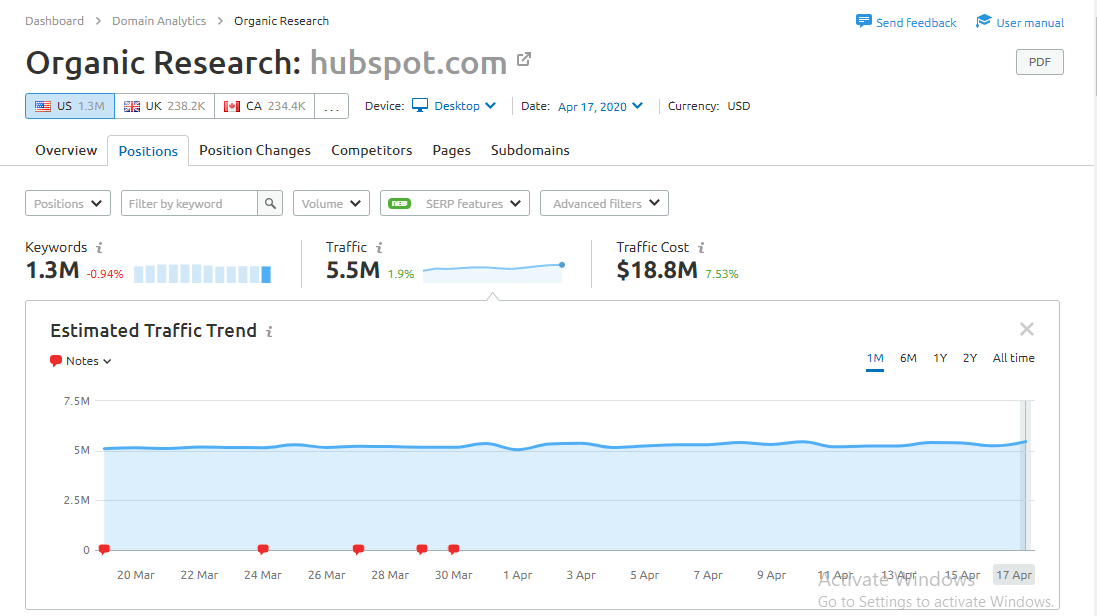Go to the Competitors tab
The image size is (1097, 616).
click(x=371, y=150)
